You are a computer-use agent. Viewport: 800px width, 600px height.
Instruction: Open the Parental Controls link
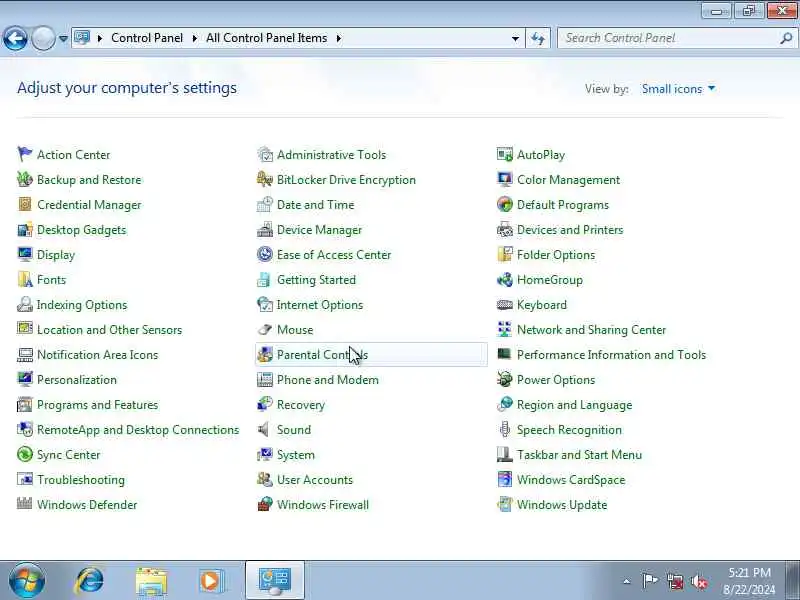(x=322, y=355)
